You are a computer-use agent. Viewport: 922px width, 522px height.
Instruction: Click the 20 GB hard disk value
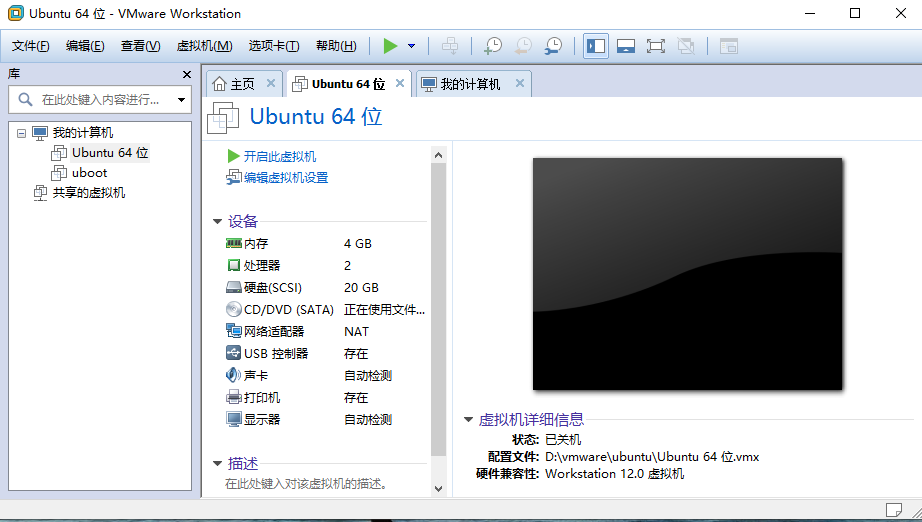click(361, 287)
